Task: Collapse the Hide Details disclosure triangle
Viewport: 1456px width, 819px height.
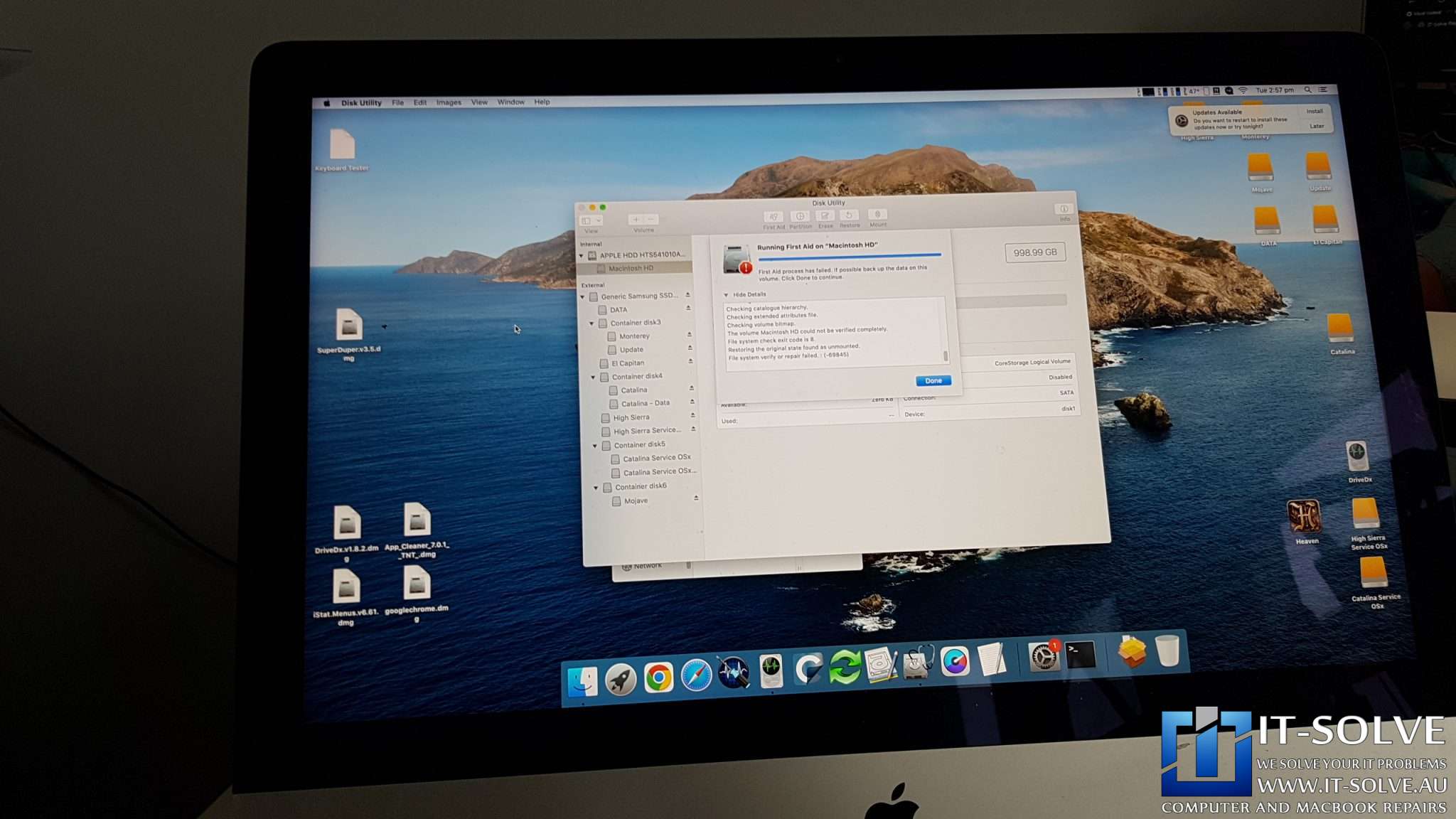Action: [x=727, y=293]
